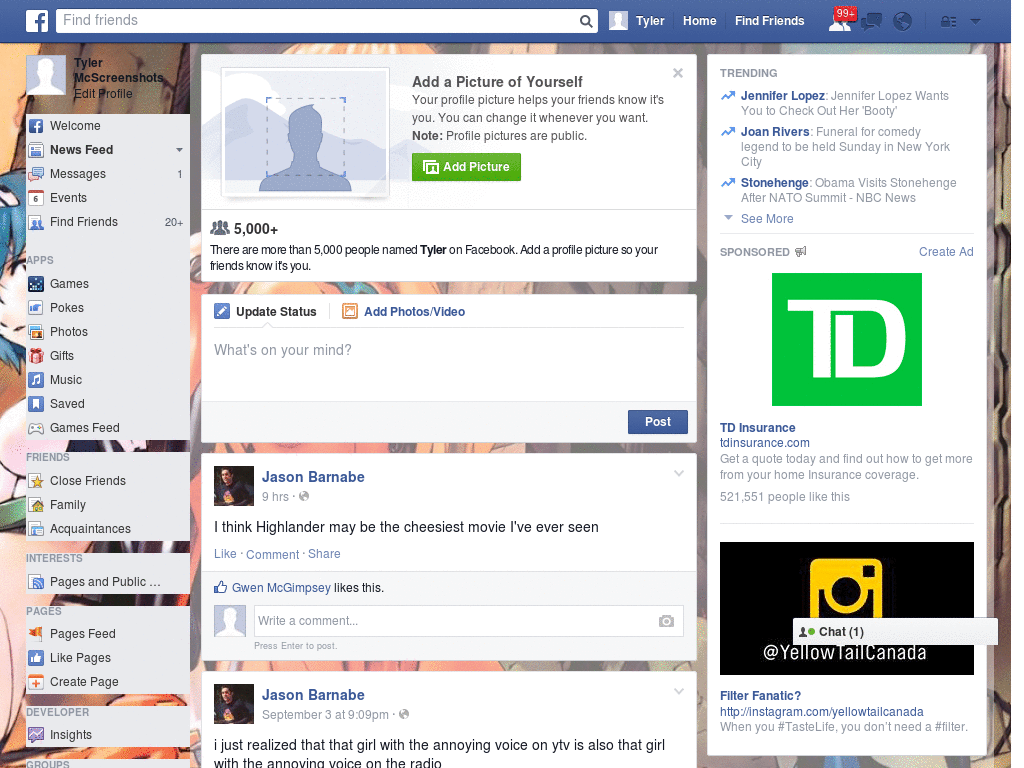
Task: Select the Update Status tab
Action: (266, 312)
